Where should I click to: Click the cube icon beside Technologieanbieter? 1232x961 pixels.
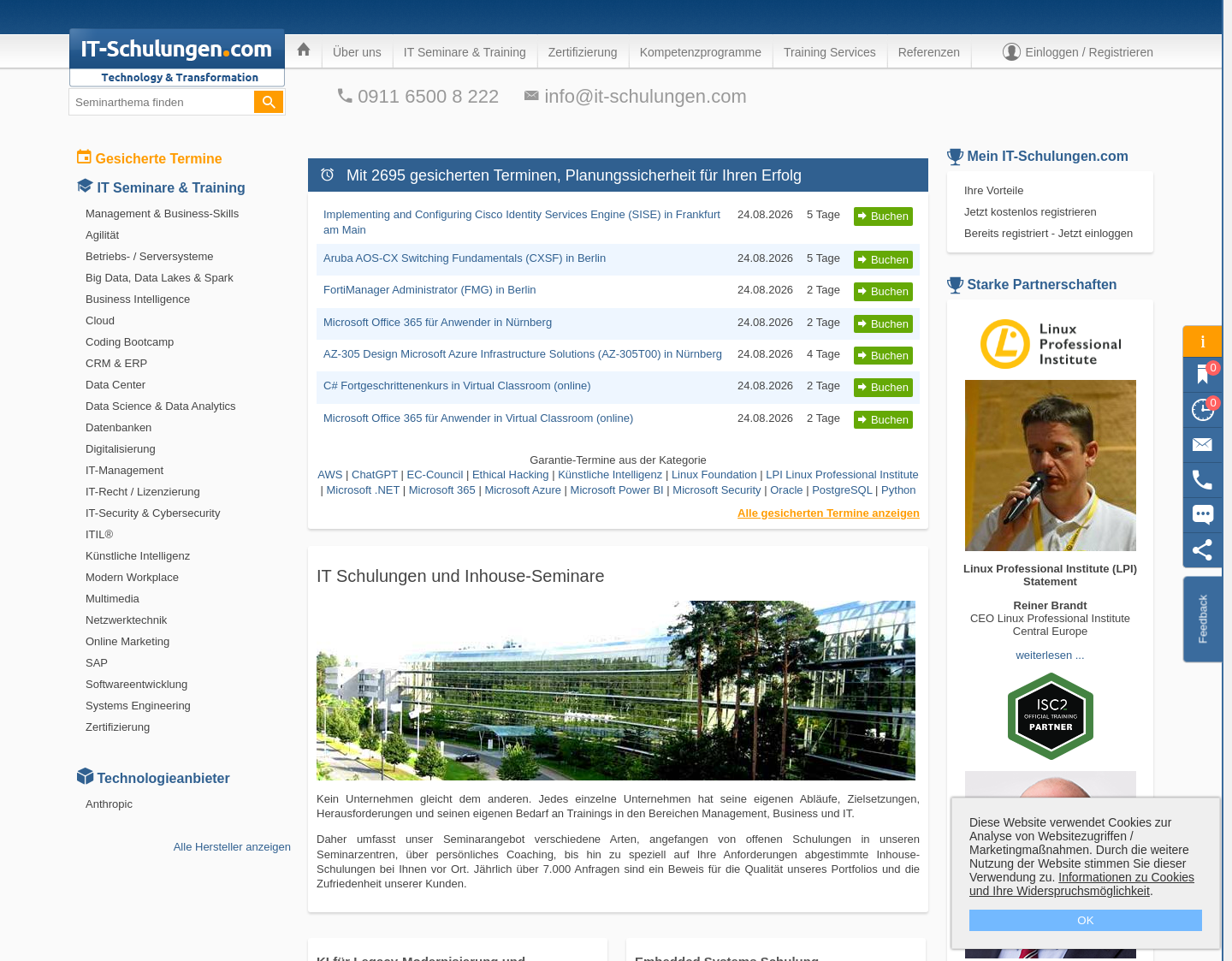tap(85, 776)
